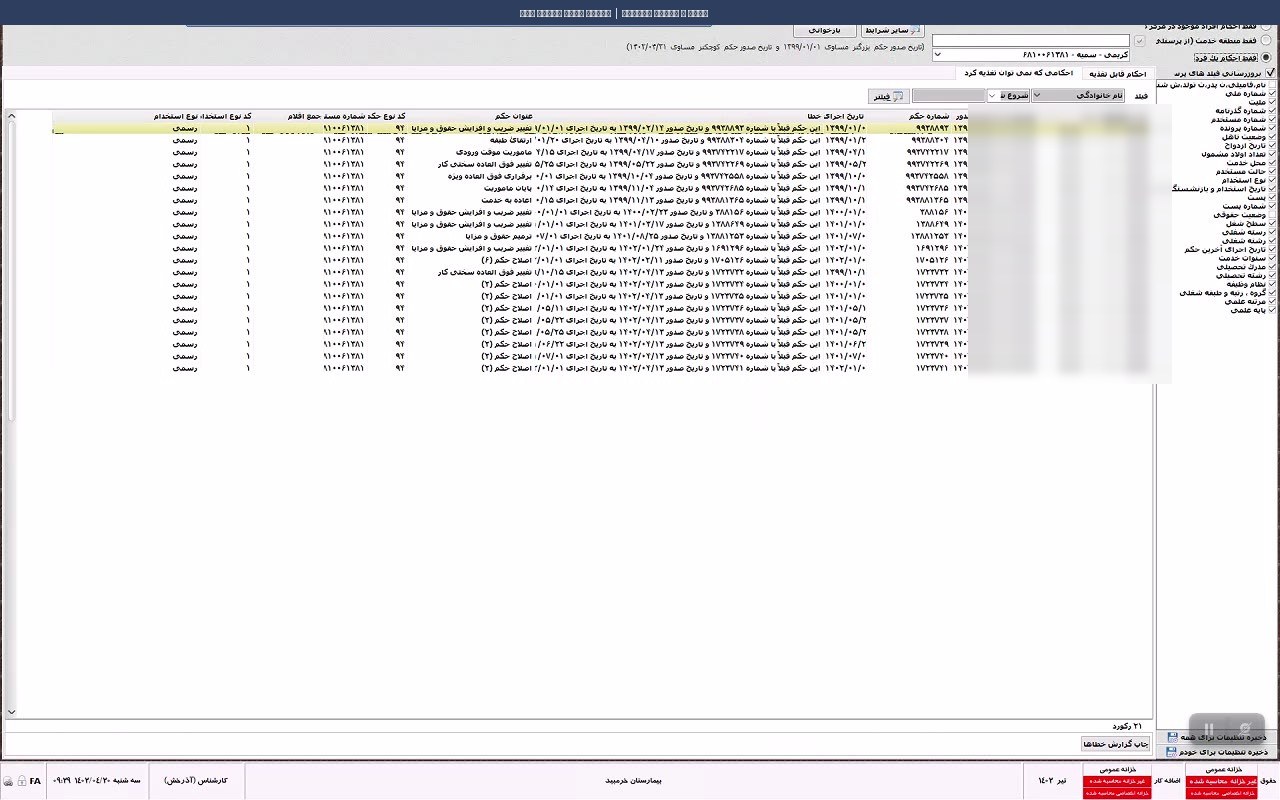Toggle the سنوات خدمت checkbox
Image resolution: width=1280 pixels, height=800 pixels.
click(1272, 258)
